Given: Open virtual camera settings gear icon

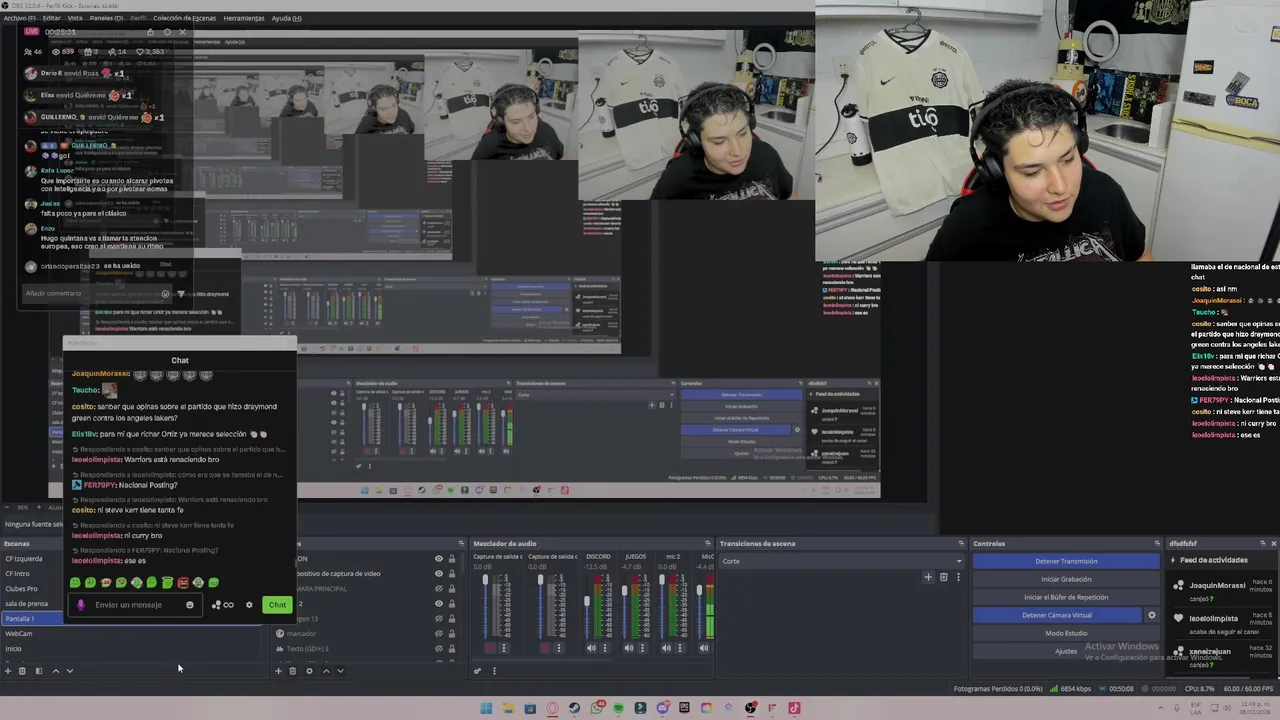Looking at the screenshot, I should pyautogui.click(x=1152, y=615).
